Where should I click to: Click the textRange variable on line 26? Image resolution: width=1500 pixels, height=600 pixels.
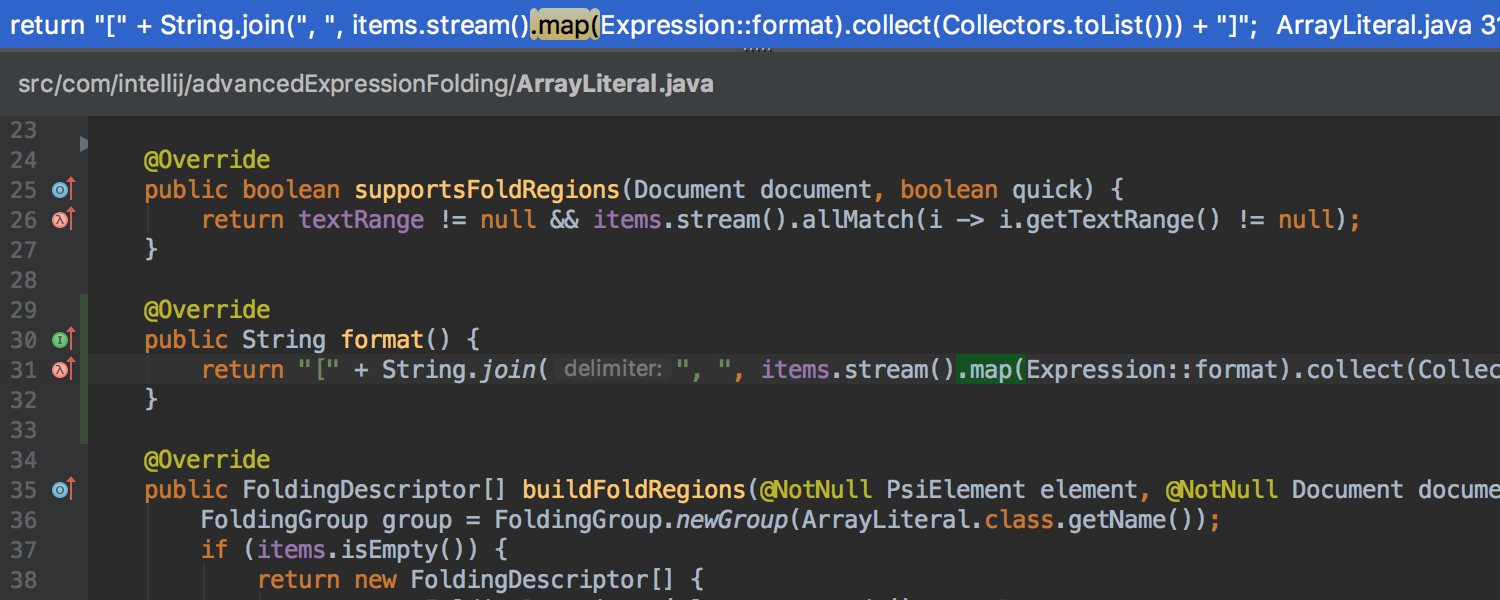click(361, 220)
